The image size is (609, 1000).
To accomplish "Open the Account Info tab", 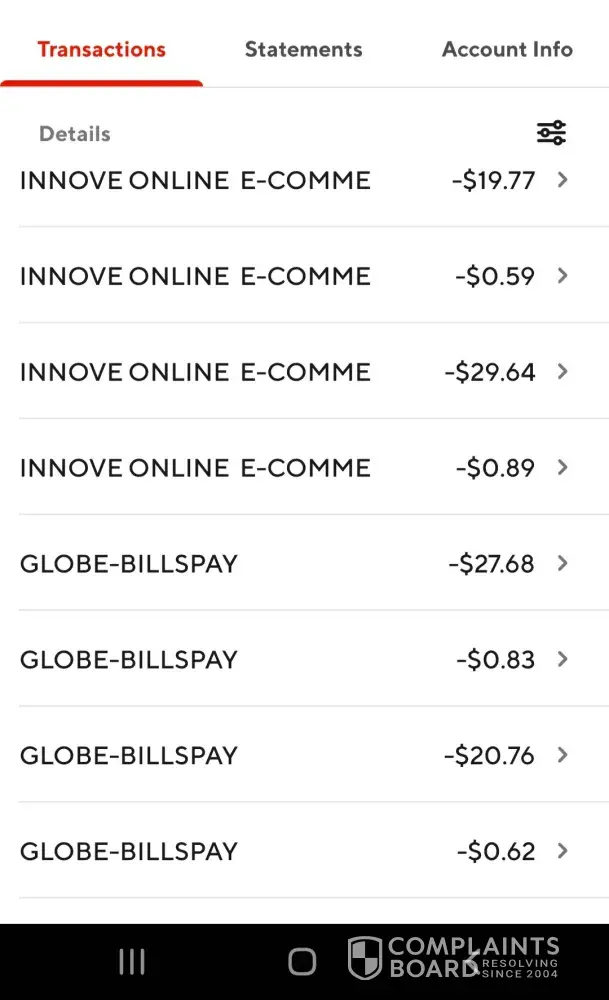I will [x=507, y=49].
